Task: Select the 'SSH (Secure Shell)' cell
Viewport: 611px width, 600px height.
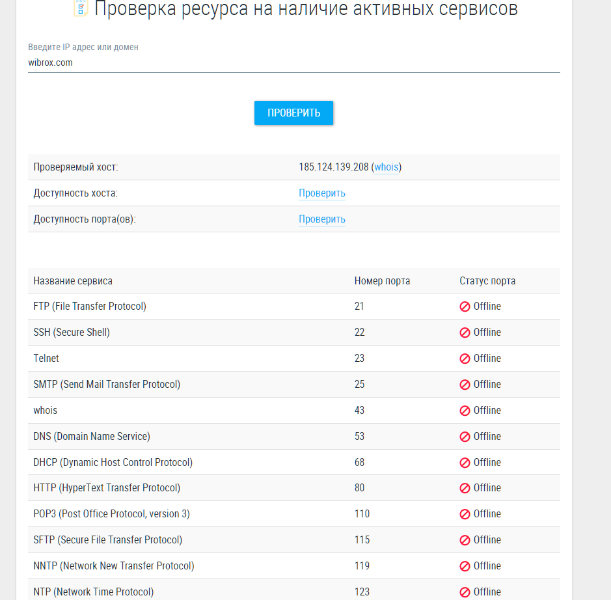Action: pyautogui.click(x=71, y=332)
